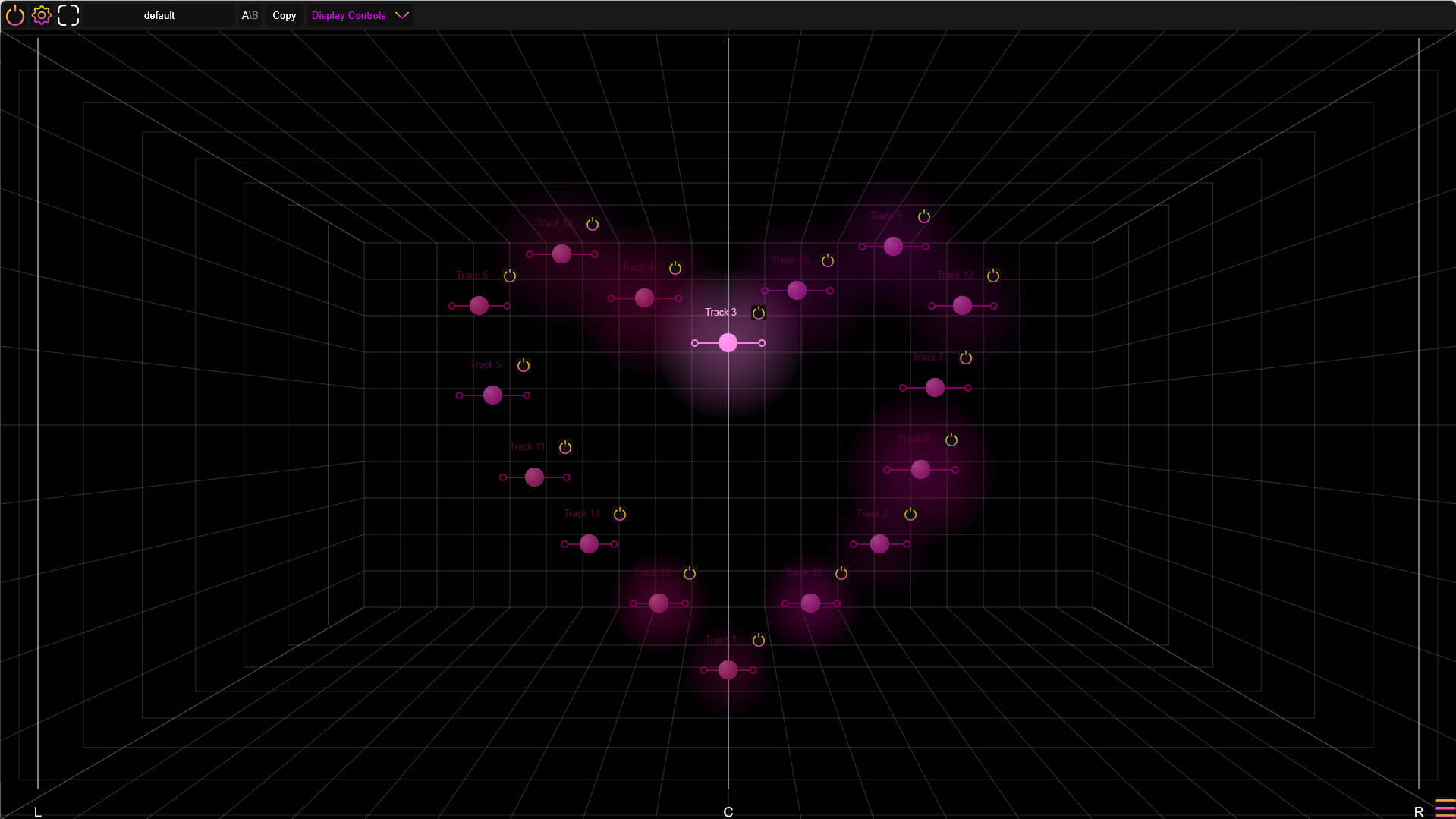Select Track 1's panning puck near bottom center
This screenshot has height=819, width=1456.
(728, 670)
